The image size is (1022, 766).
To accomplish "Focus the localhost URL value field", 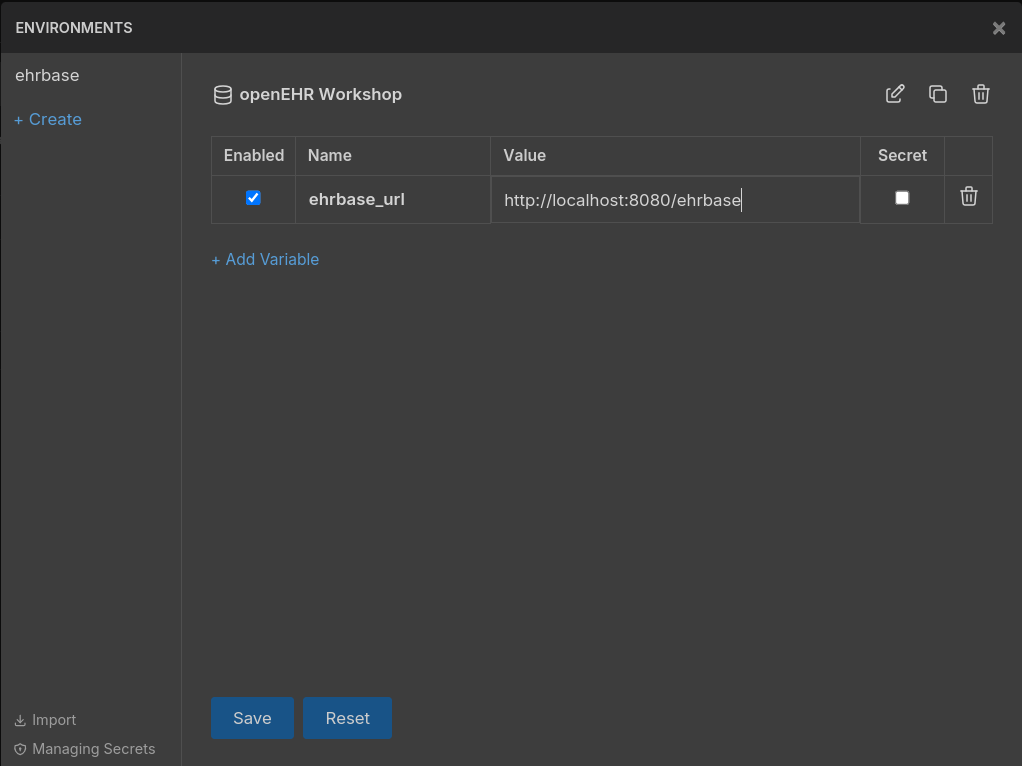I will 675,200.
